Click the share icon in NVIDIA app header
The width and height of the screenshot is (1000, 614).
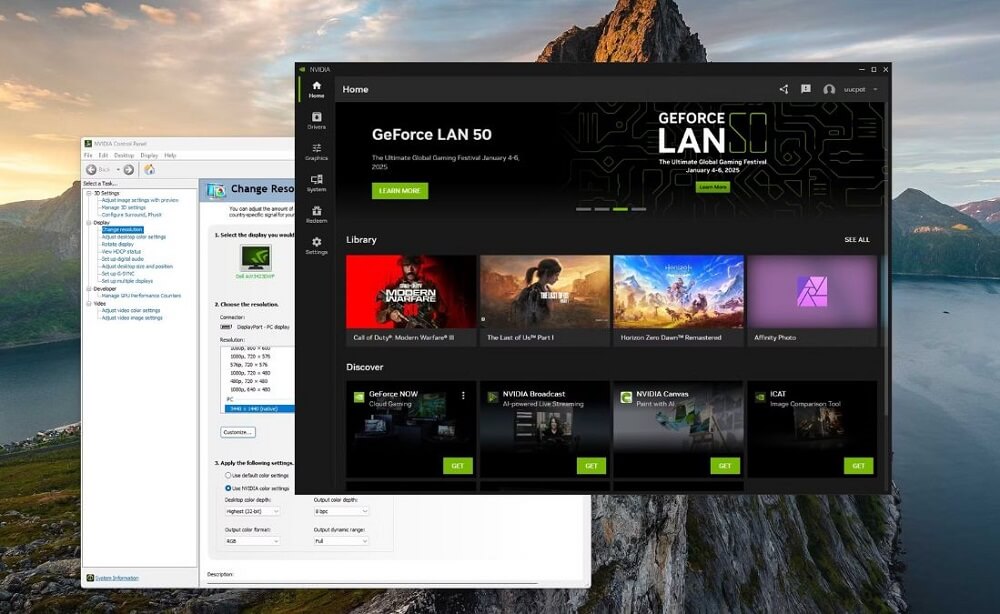click(x=784, y=89)
